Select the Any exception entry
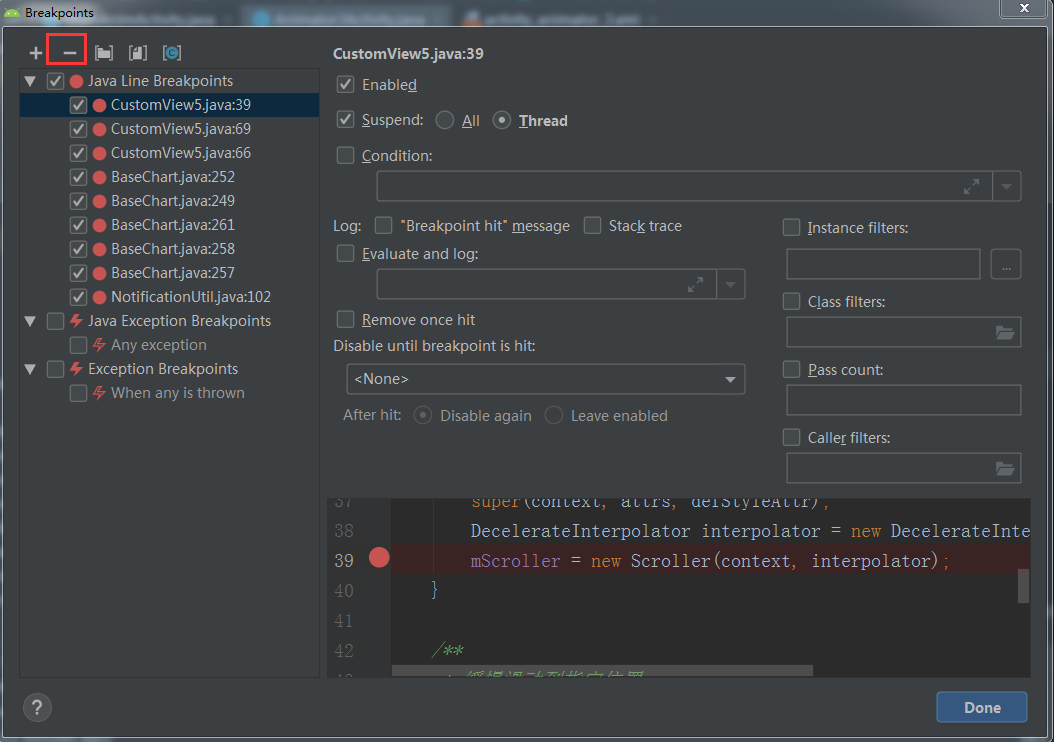Image resolution: width=1054 pixels, height=742 pixels. tap(159, 345)
